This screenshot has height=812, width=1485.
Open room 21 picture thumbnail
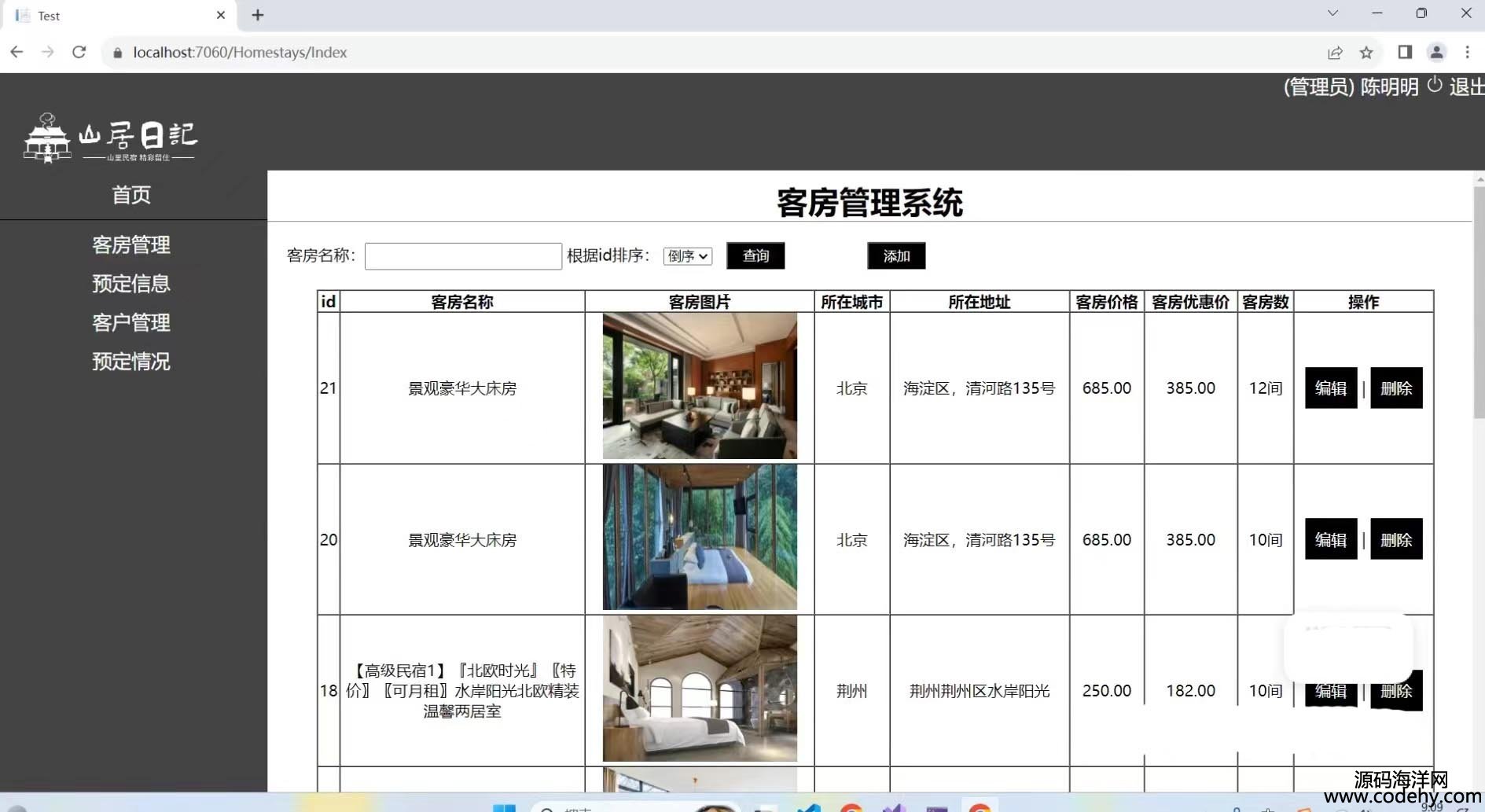700,386
